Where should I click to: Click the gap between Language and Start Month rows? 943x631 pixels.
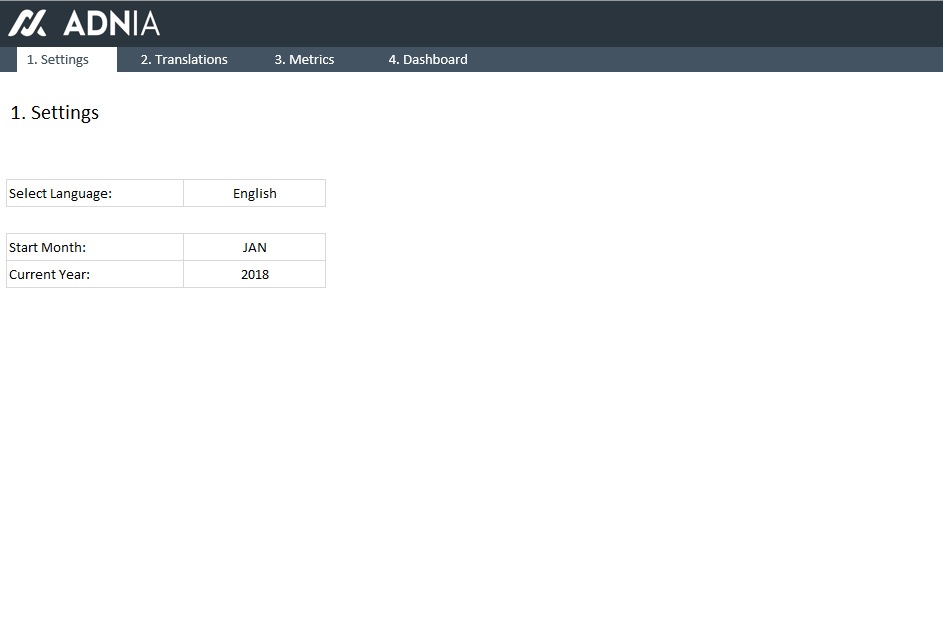[165, 220]
